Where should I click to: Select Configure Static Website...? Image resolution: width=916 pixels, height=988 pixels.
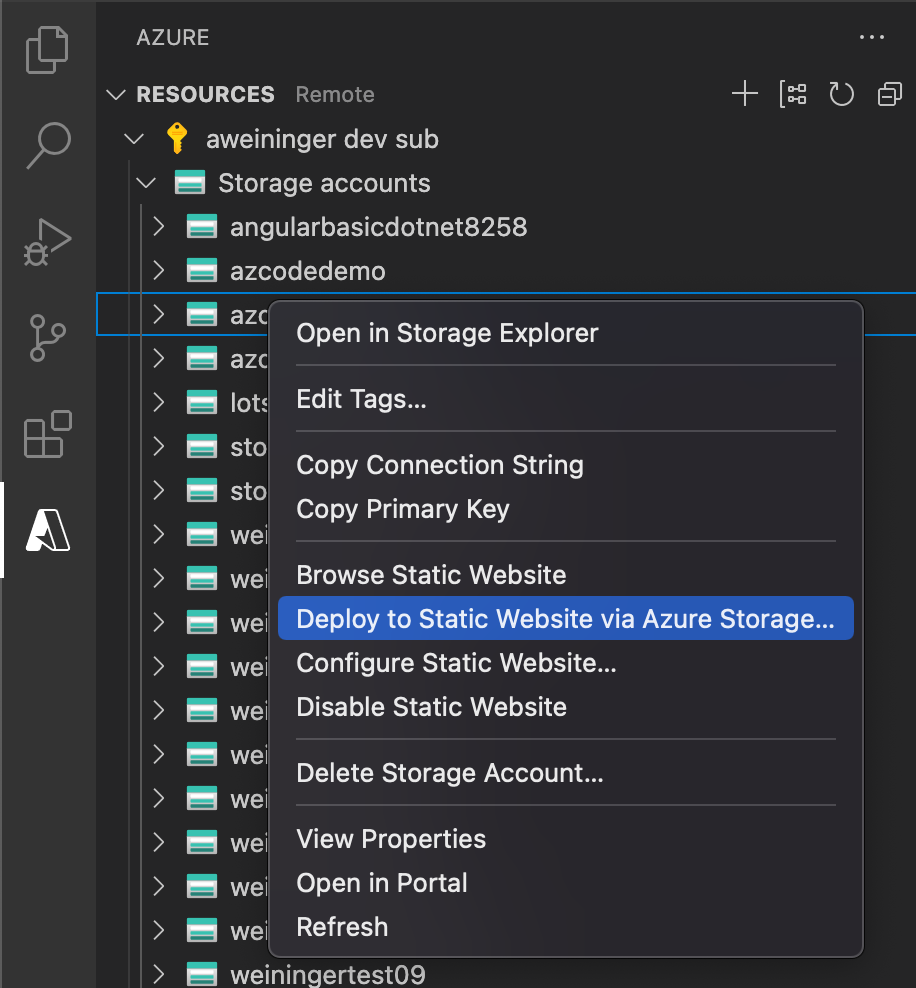566,663
